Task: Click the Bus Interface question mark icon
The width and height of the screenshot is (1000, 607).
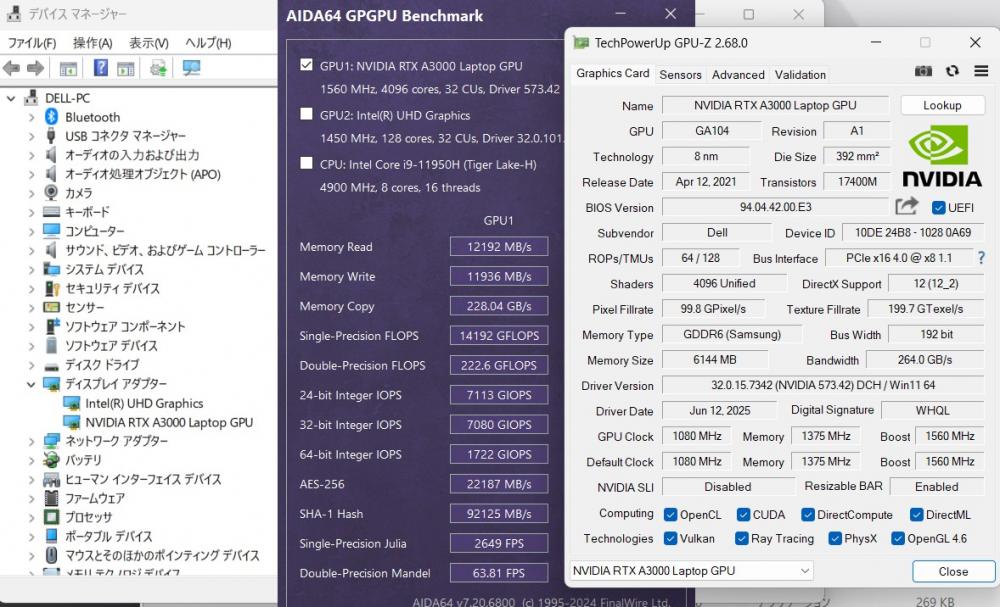Action: point(981,258)
